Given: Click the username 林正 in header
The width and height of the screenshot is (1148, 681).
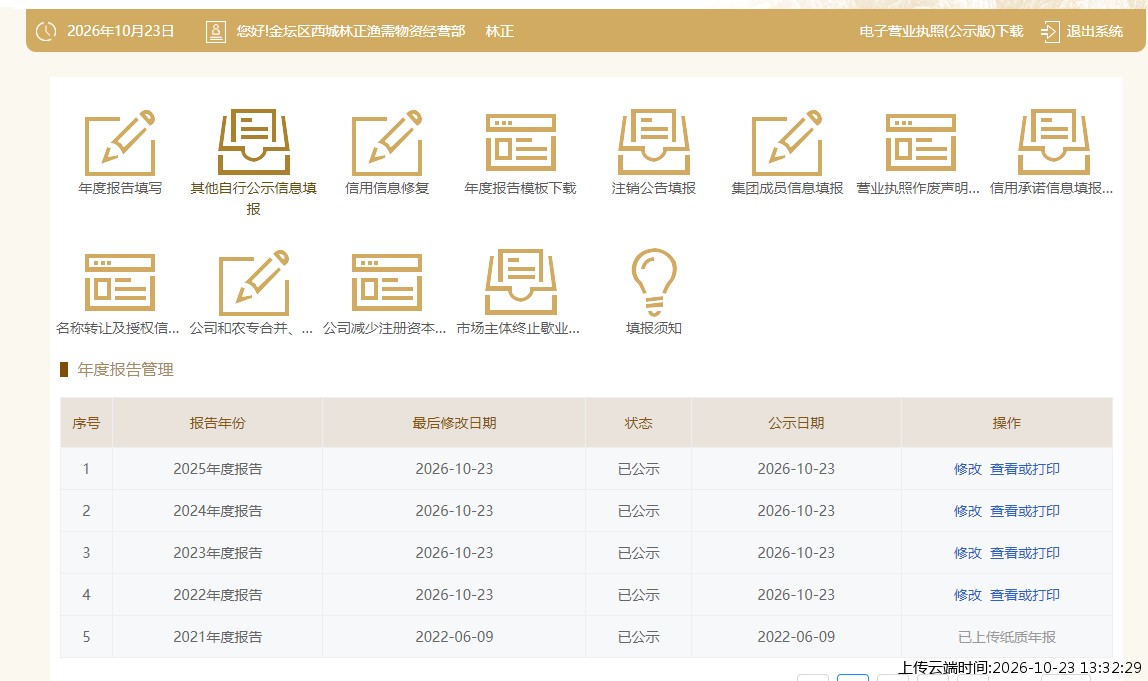Looking at the screenshot, I should pos(499,31).
